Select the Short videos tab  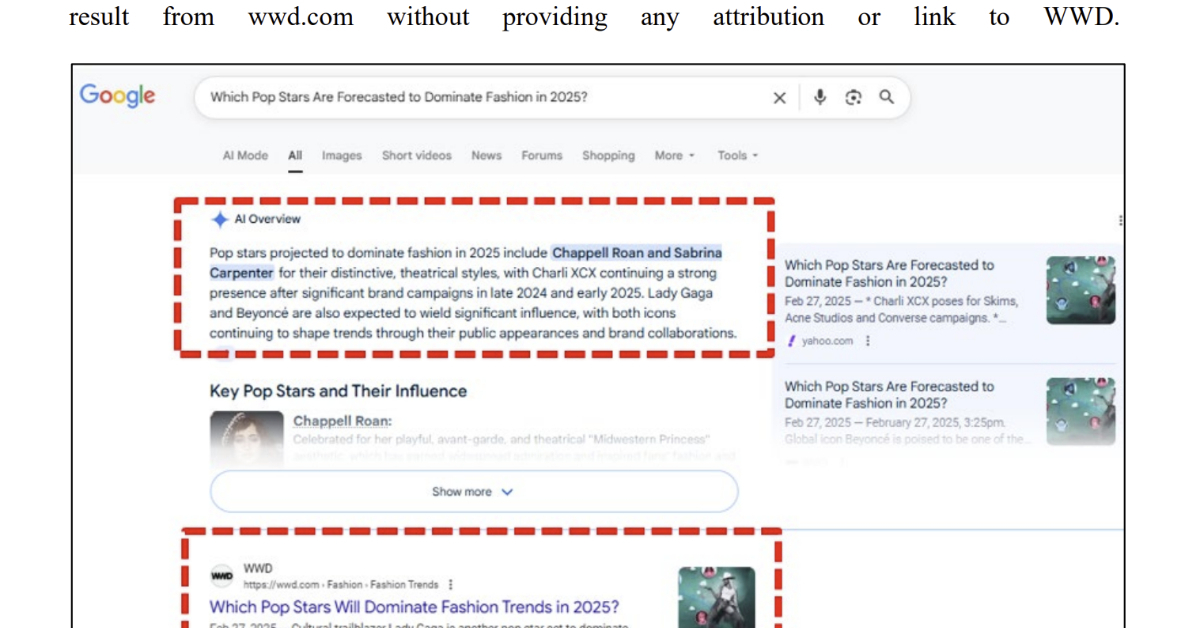pyautogui.click(x=416, y=156)
